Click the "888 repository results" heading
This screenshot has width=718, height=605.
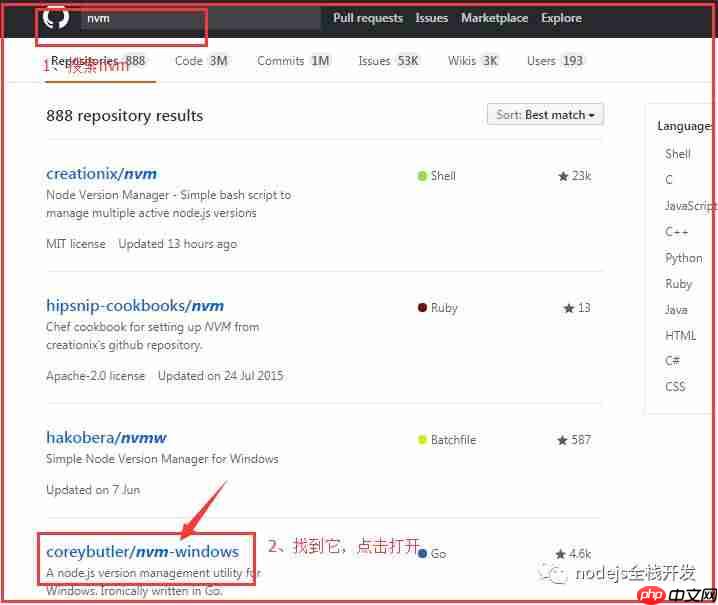point(125,116)
